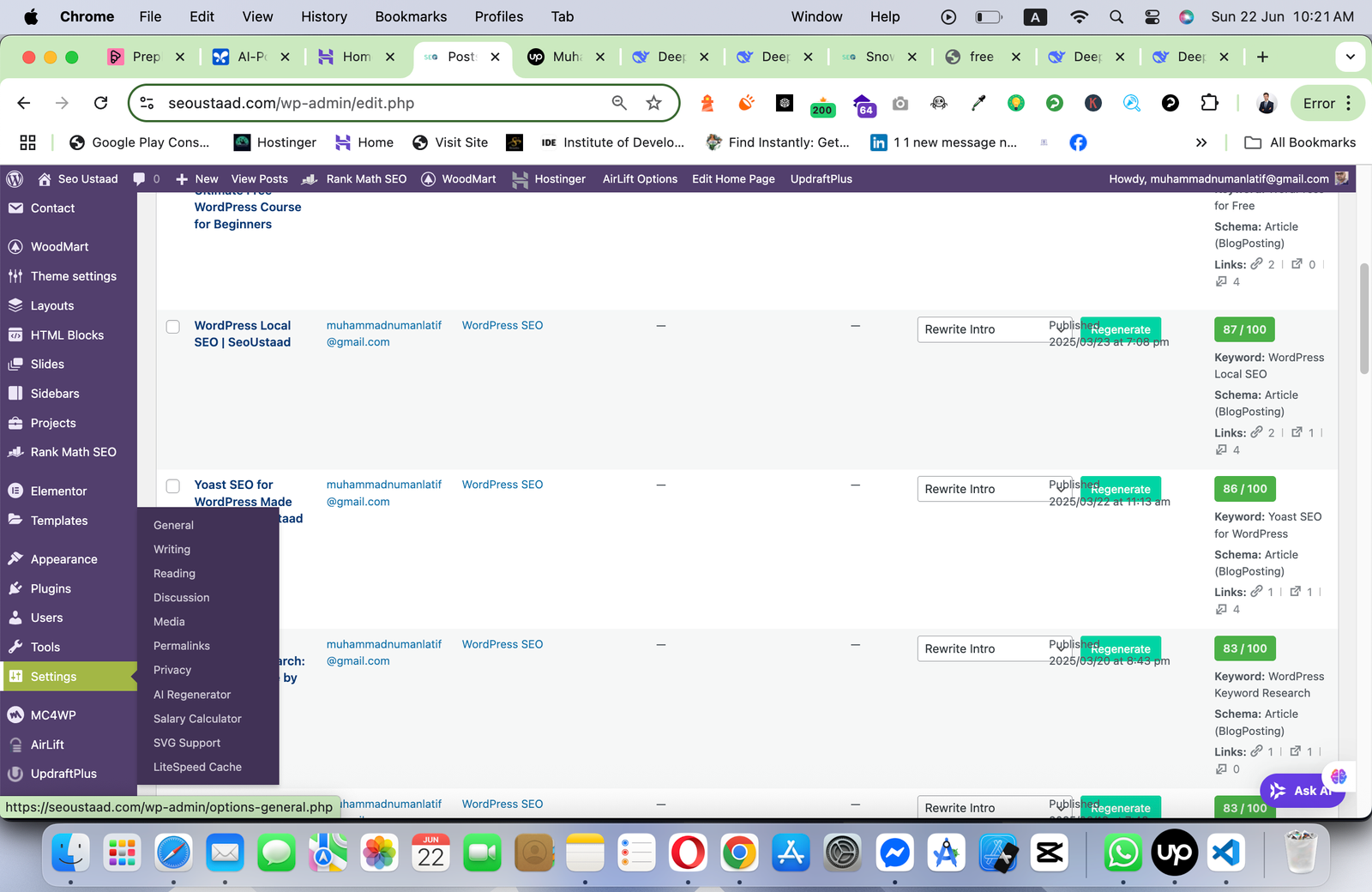Open WhatsApp from the Dock
The width and height of the screenshot is (1372, 892).
click(x=1122, y=853)
